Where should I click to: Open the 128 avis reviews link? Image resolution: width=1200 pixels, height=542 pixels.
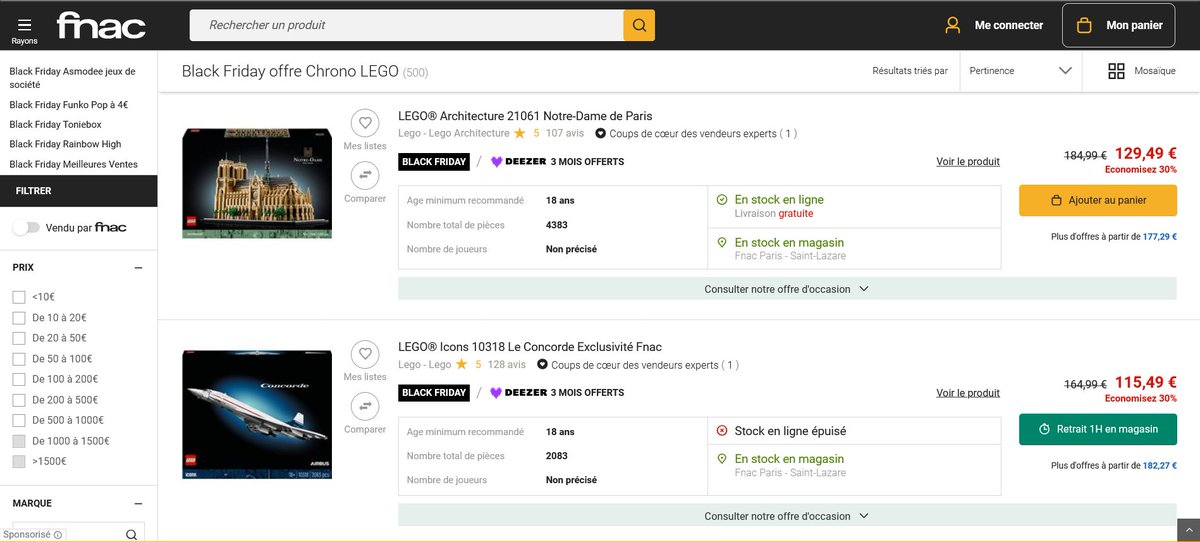[x=507, y=365]
